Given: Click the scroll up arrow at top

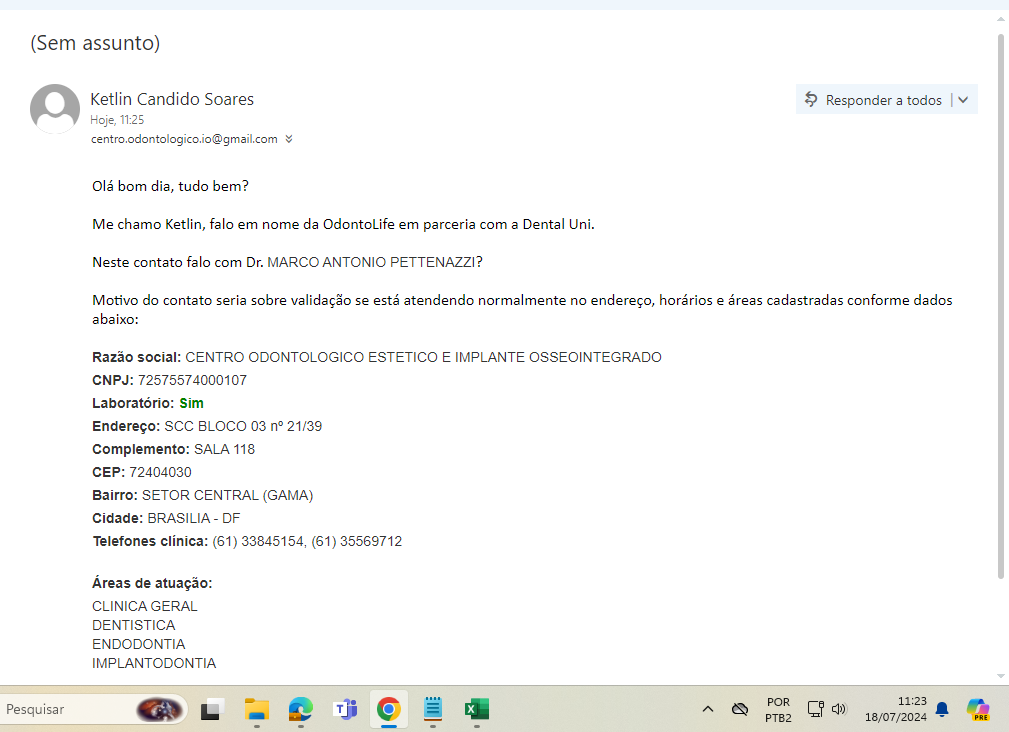Looking at the screenshot, I should point(1001,19).
